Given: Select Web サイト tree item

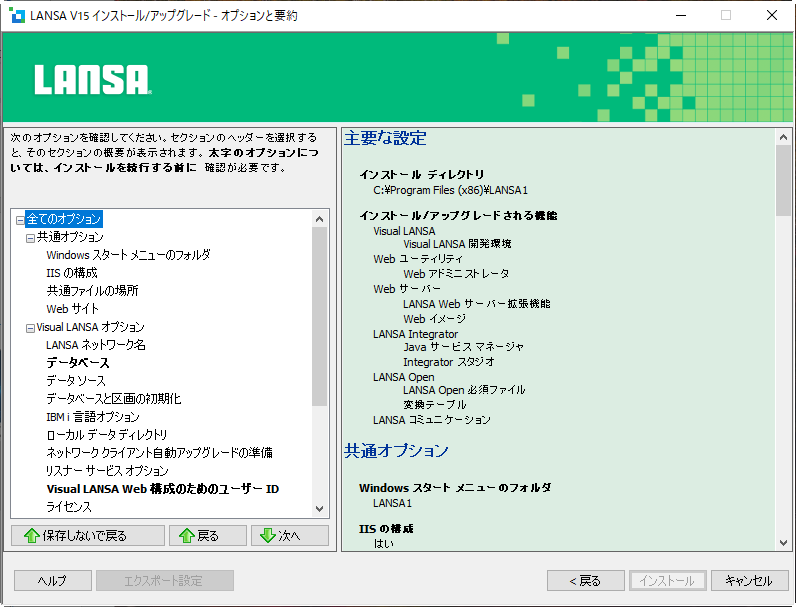Looking at the screenshot, I should tap(73, 309).
